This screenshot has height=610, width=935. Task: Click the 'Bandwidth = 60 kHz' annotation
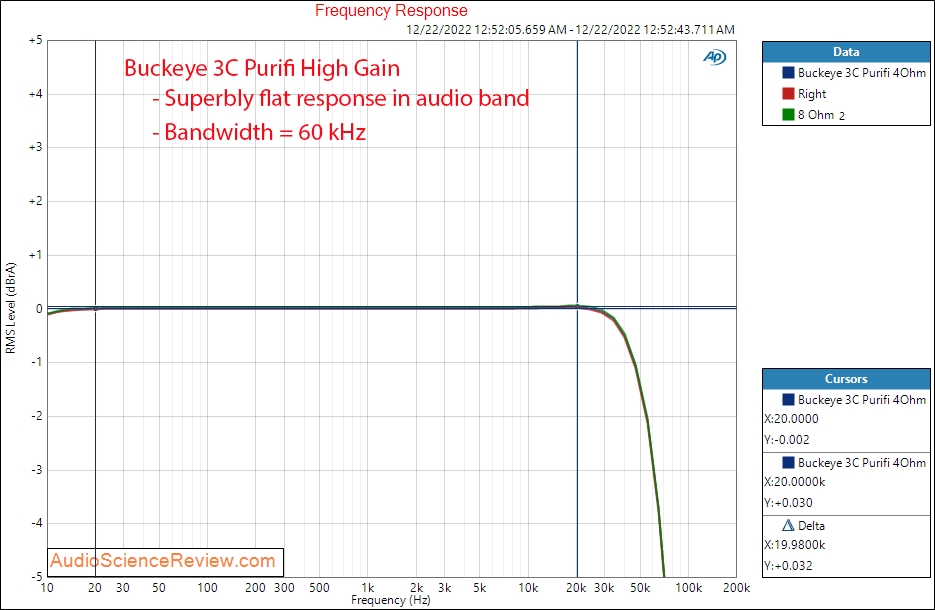[x=259, y=132]
